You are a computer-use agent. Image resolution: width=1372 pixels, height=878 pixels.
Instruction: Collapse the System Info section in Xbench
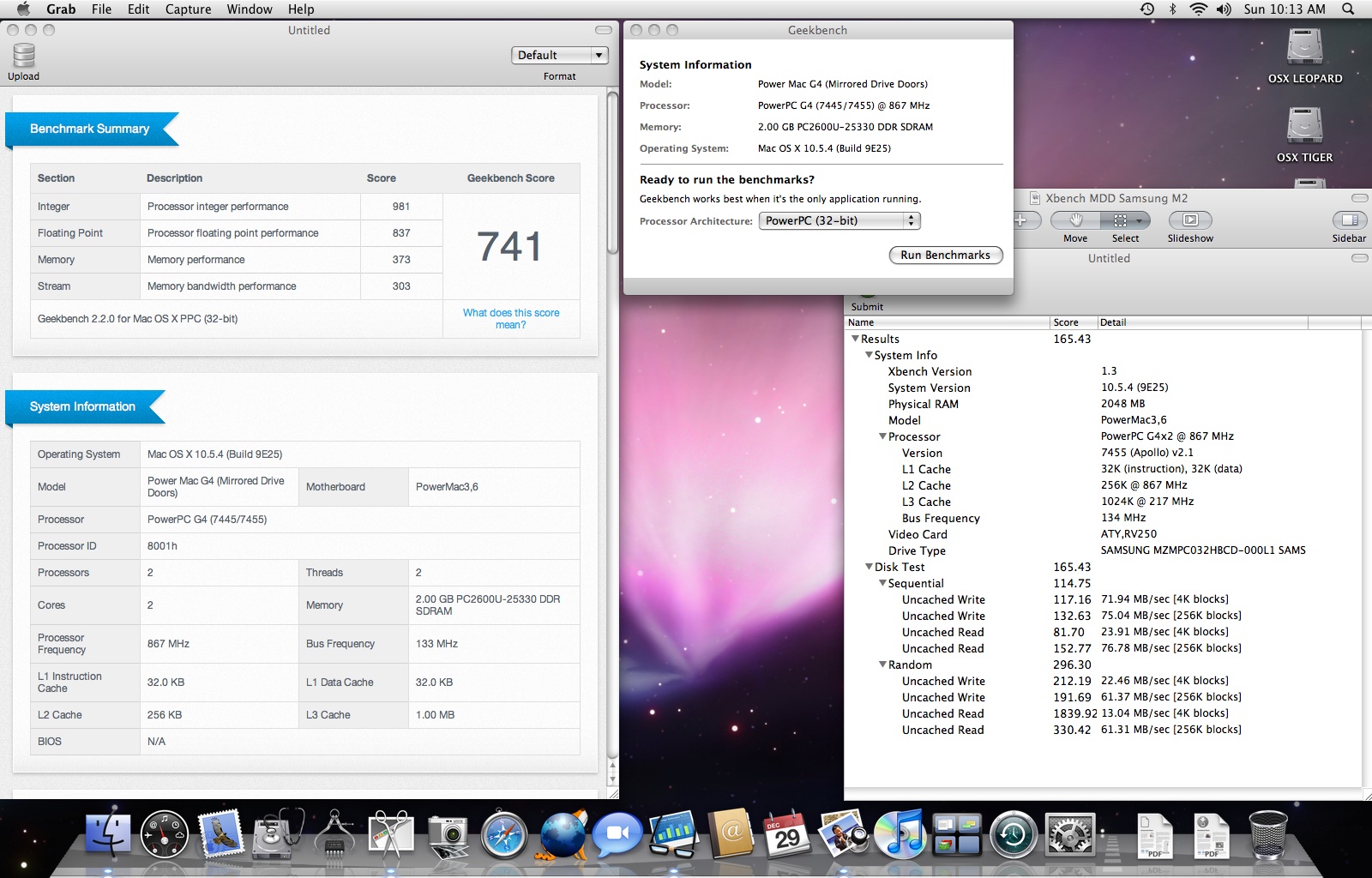(x=869, y=355)
